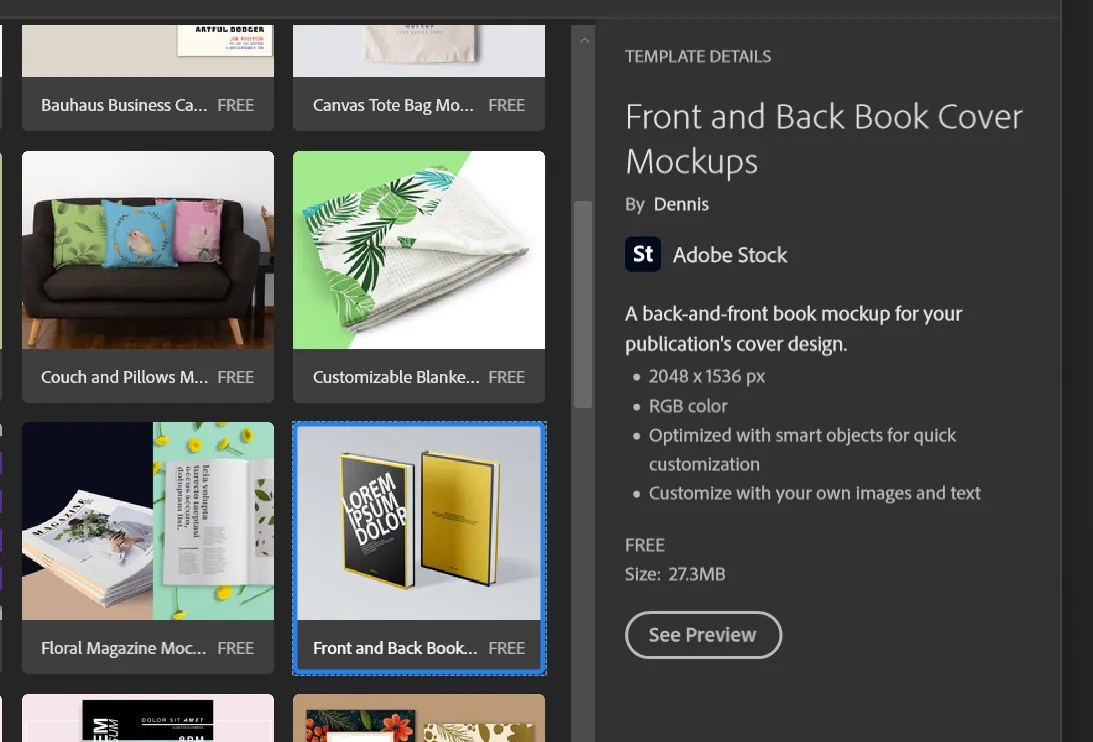Viewport: 1093px width, 742px height.
Task: Click the 'Front and Back Book Cover Mockups' title
Action: point(824,139)
